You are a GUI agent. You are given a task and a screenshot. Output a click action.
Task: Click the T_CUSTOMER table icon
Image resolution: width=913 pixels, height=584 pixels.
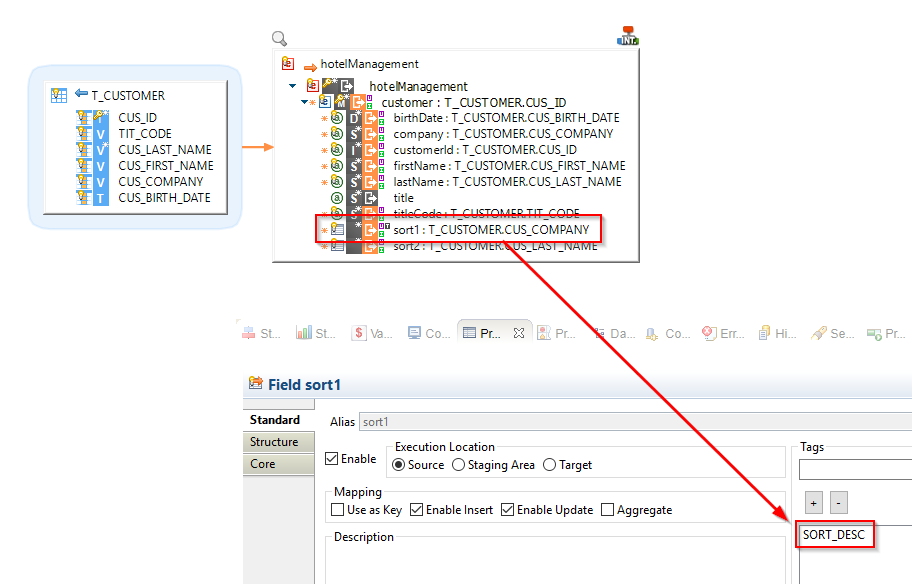coord(59,96)
